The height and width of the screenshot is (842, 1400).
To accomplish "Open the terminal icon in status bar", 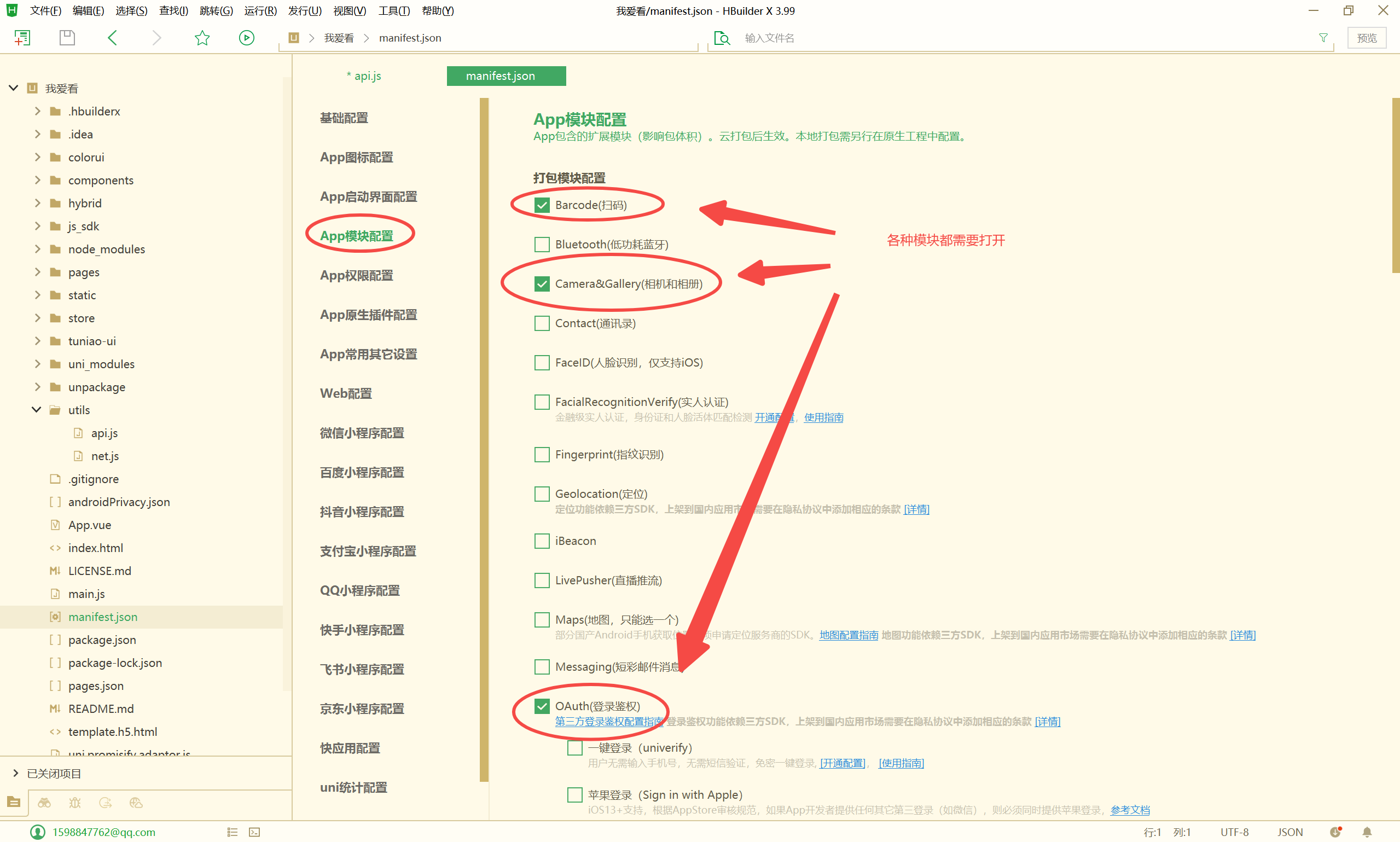I will [255, 832].
